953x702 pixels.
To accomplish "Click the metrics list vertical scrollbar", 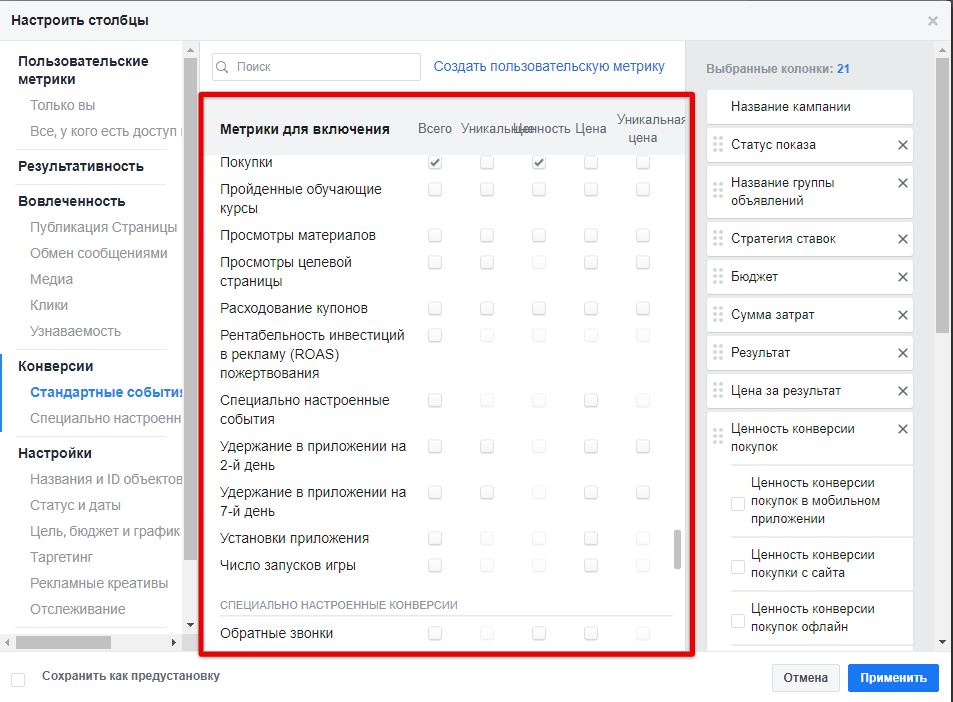I will 677,549.
